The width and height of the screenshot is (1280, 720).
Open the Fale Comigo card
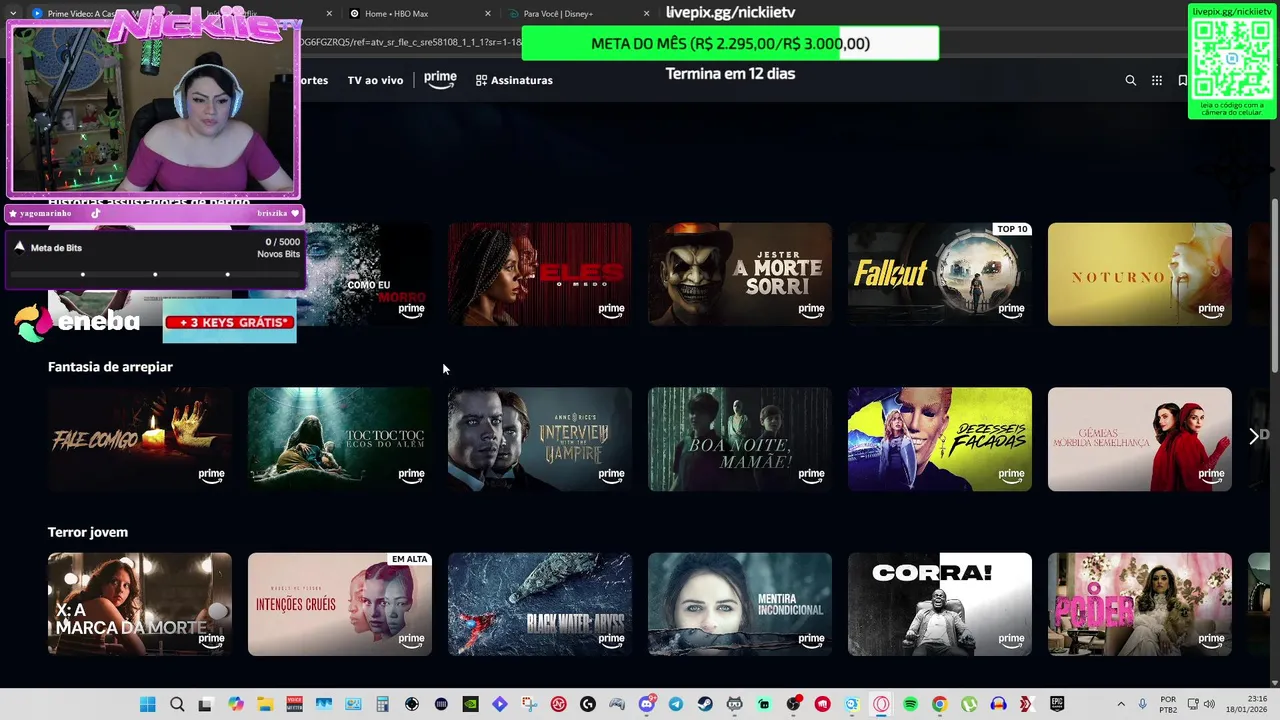click(140, 439)
